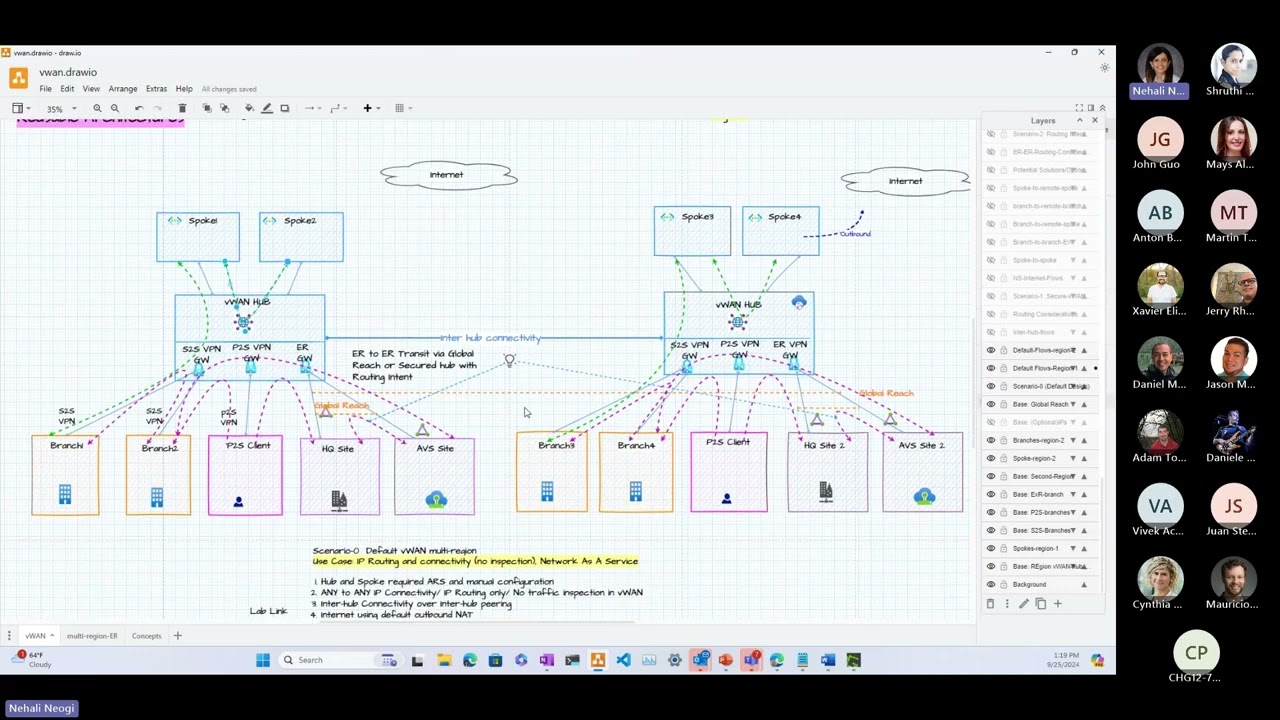Switch to the Concepts page tab

click(146, 636)
